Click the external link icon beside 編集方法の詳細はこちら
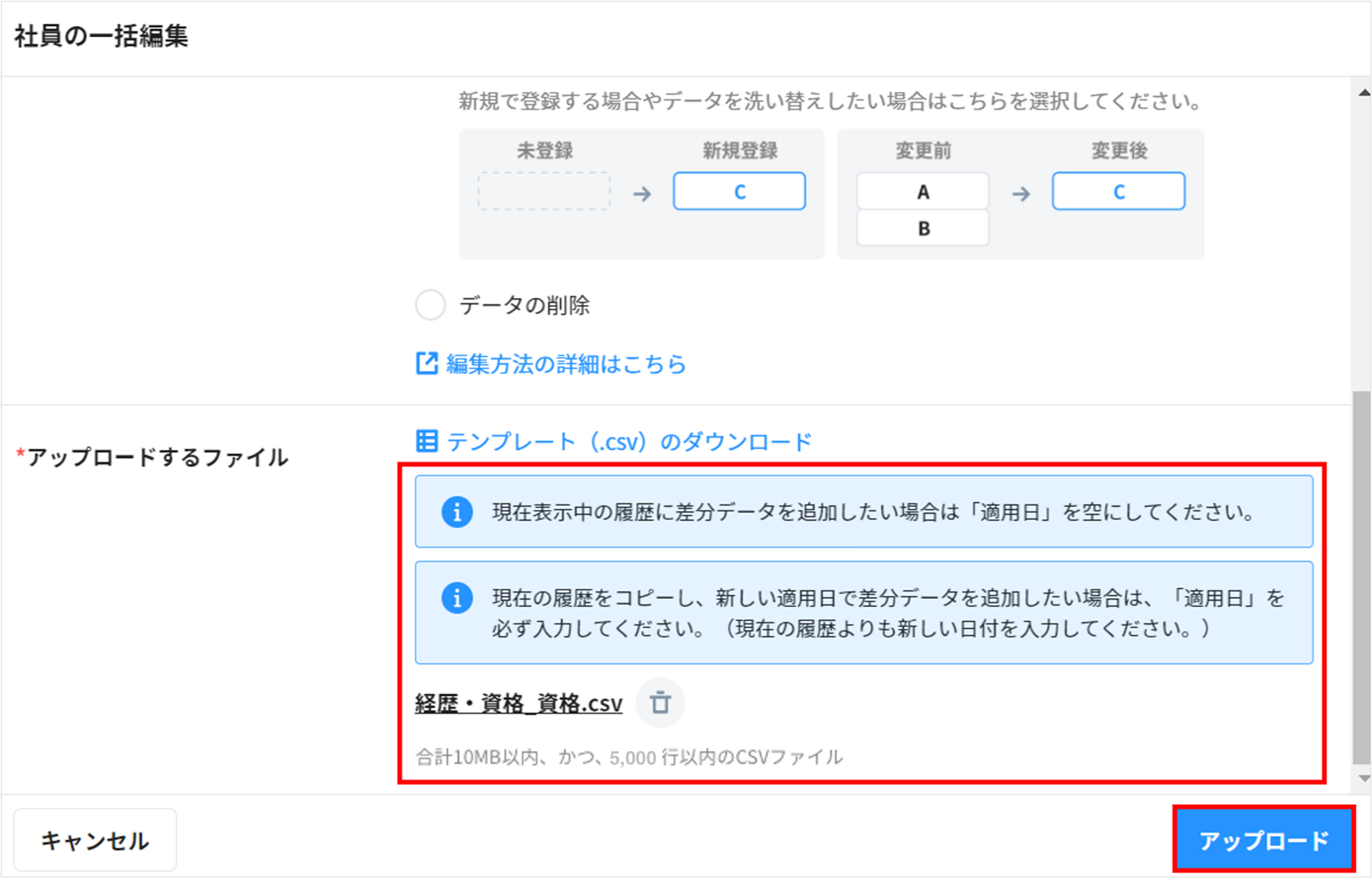1372x878 pixels. [427, 363]
